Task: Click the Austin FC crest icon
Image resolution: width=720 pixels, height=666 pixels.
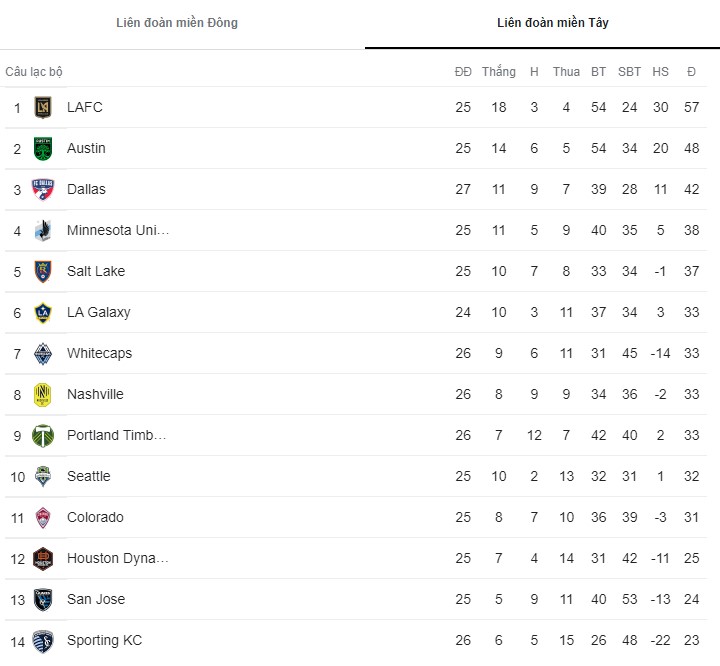Action: point(43,149)
